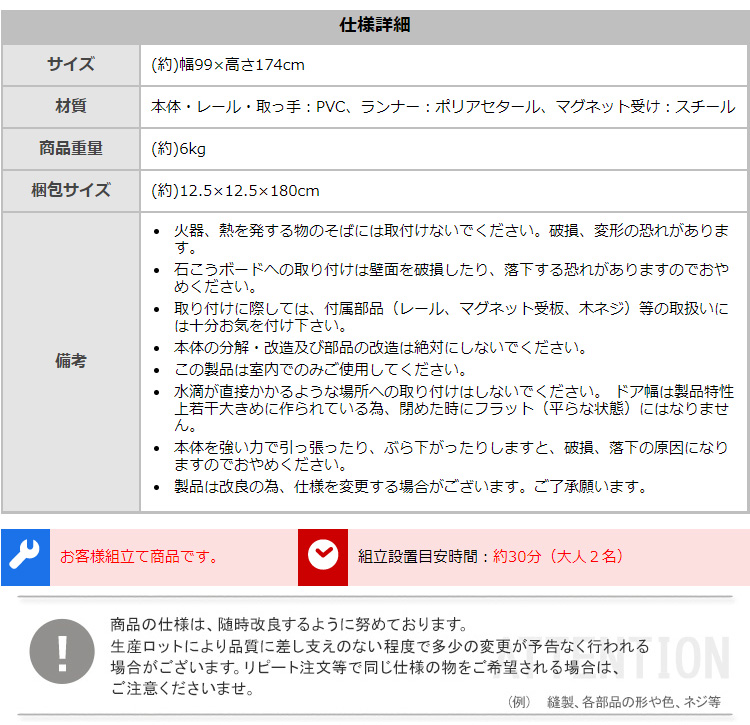
Task: Select the 材質 row label
Action: pyautogui.click(x=71, y=107)
